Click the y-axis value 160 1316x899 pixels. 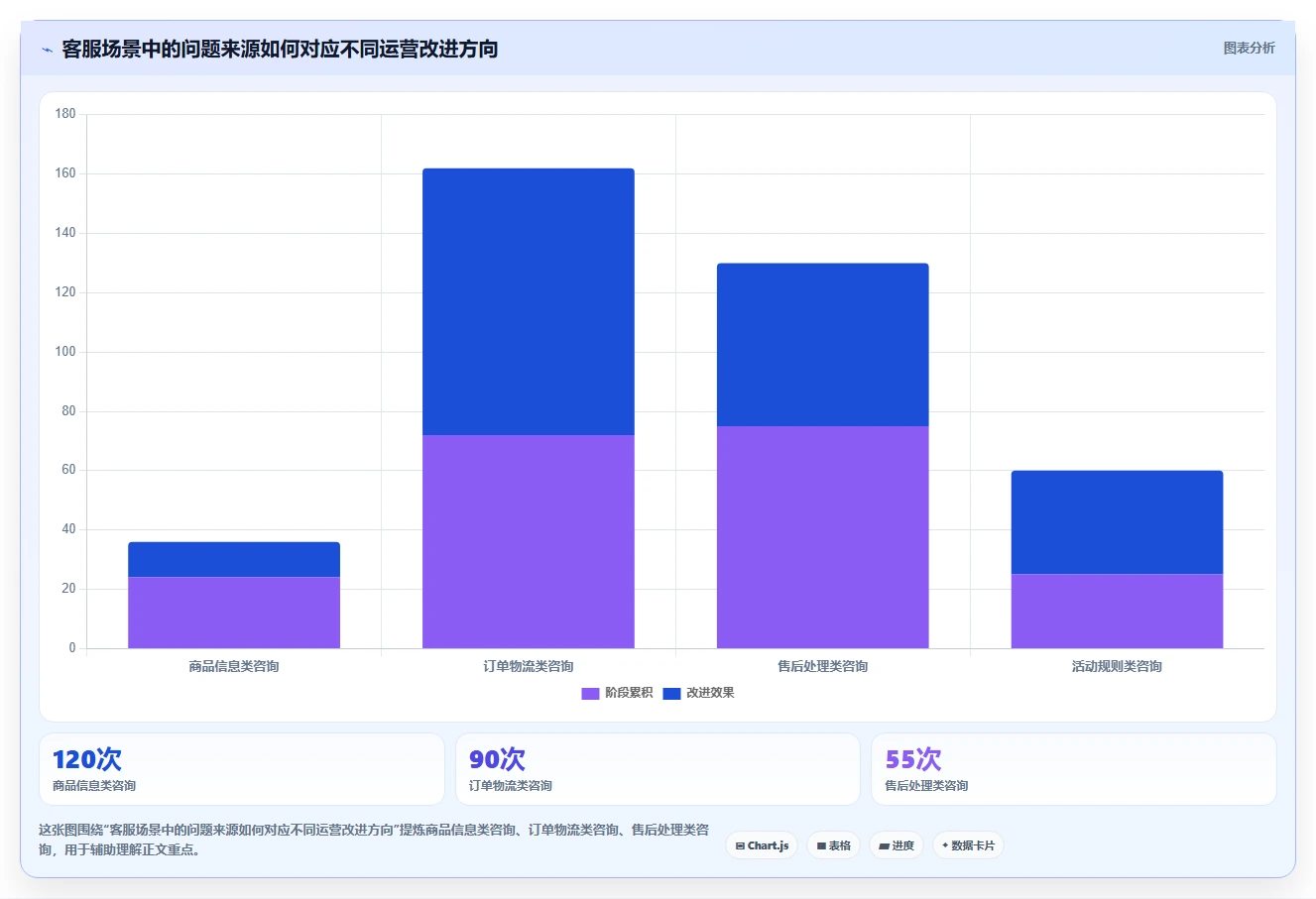(x=65, y=173)
